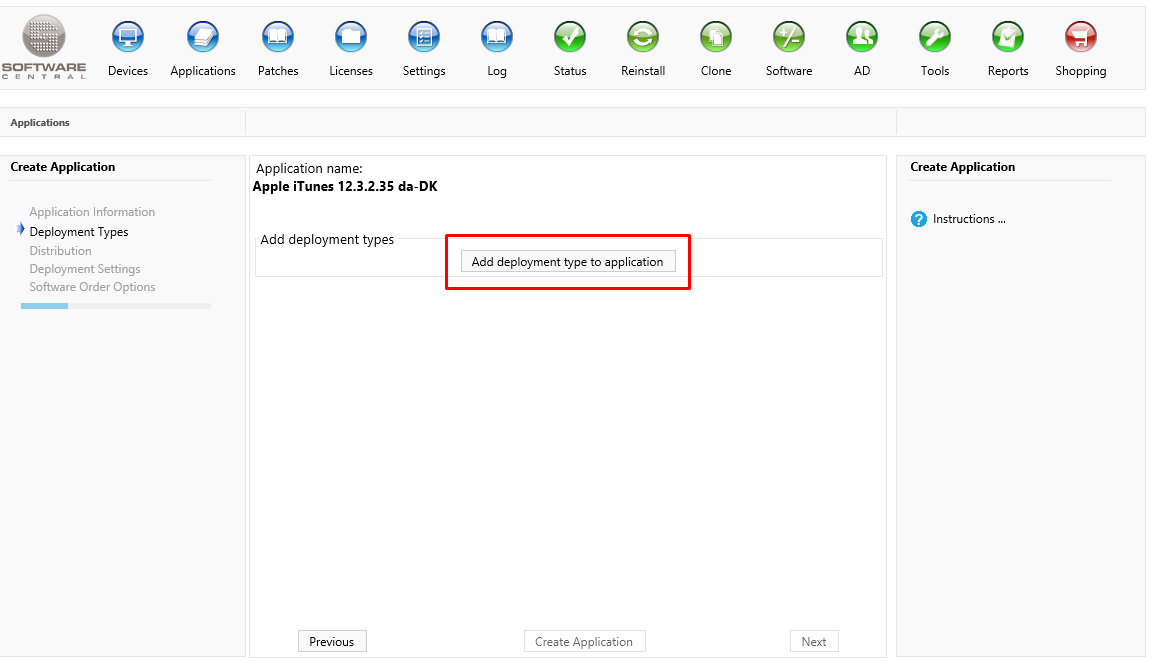Select the Deployment Types wizard step
The width and height of the screenshot is (1152, 661).
[x=79, y=232]
